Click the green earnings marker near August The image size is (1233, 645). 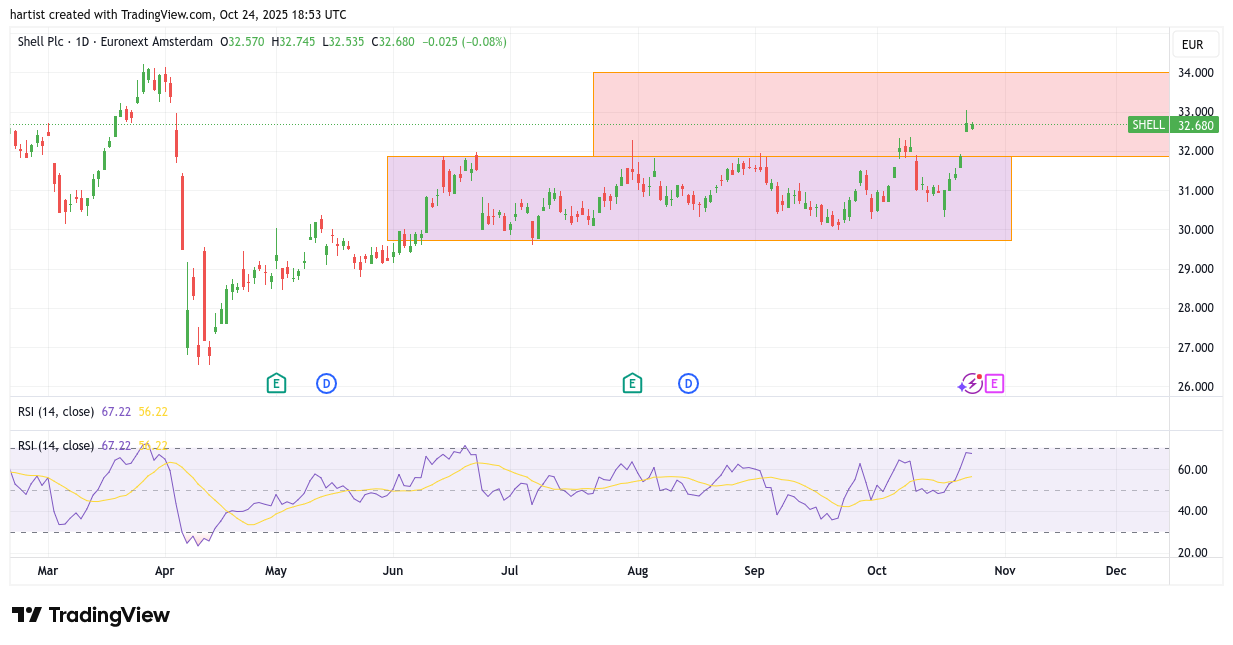[631, 383]
